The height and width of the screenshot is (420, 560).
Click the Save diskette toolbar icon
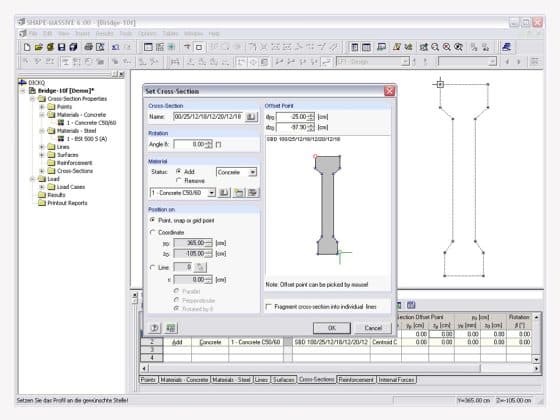point(62,47)
